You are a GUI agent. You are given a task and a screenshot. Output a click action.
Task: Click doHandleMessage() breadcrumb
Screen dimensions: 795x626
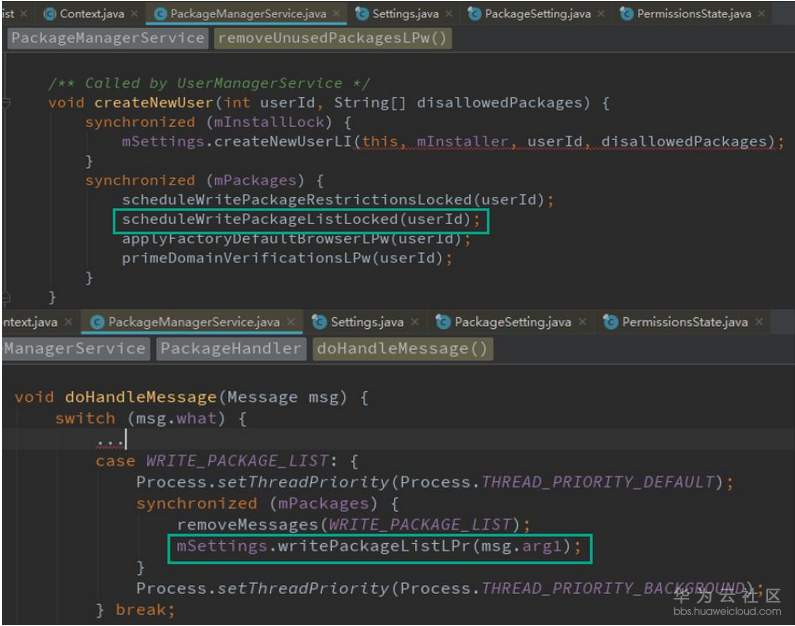tap(403, 349)
